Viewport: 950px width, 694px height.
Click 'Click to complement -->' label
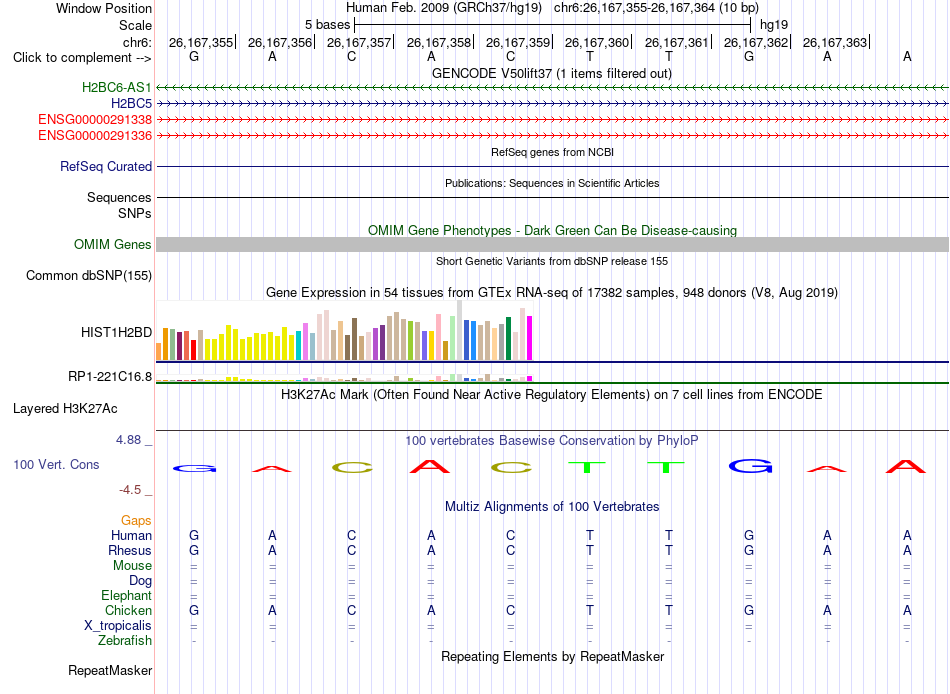(x=82, y=58)
